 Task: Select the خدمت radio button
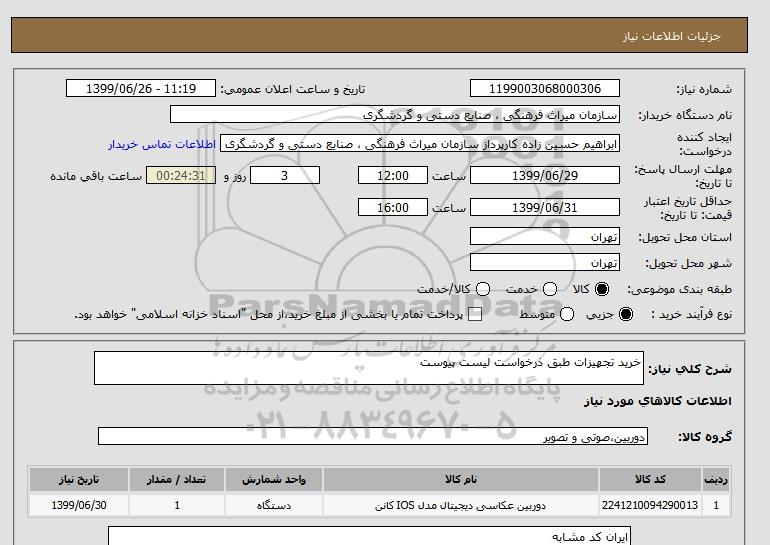click(x=550, y=289)
